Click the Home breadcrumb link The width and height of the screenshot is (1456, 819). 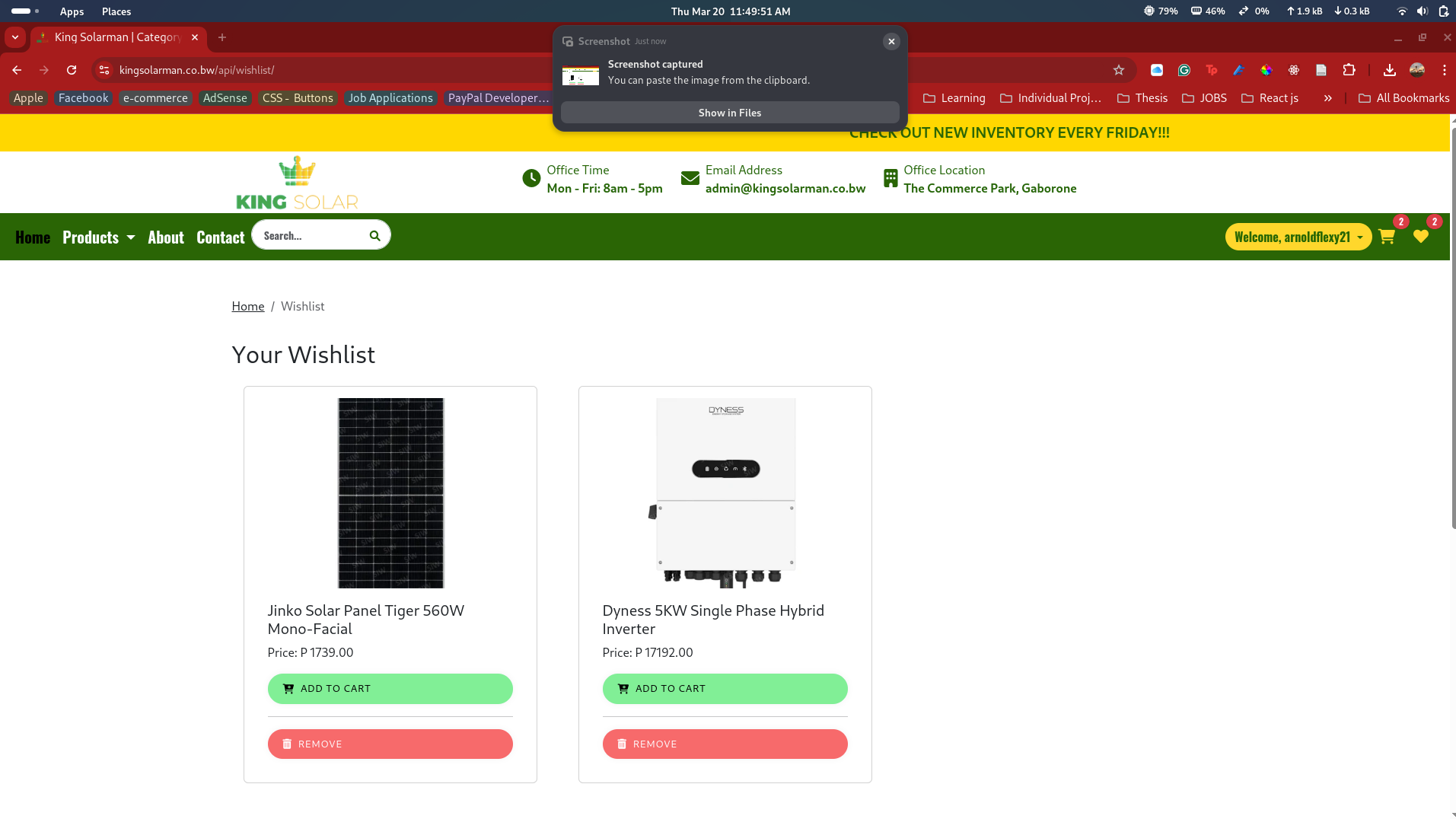click(247, 306)
